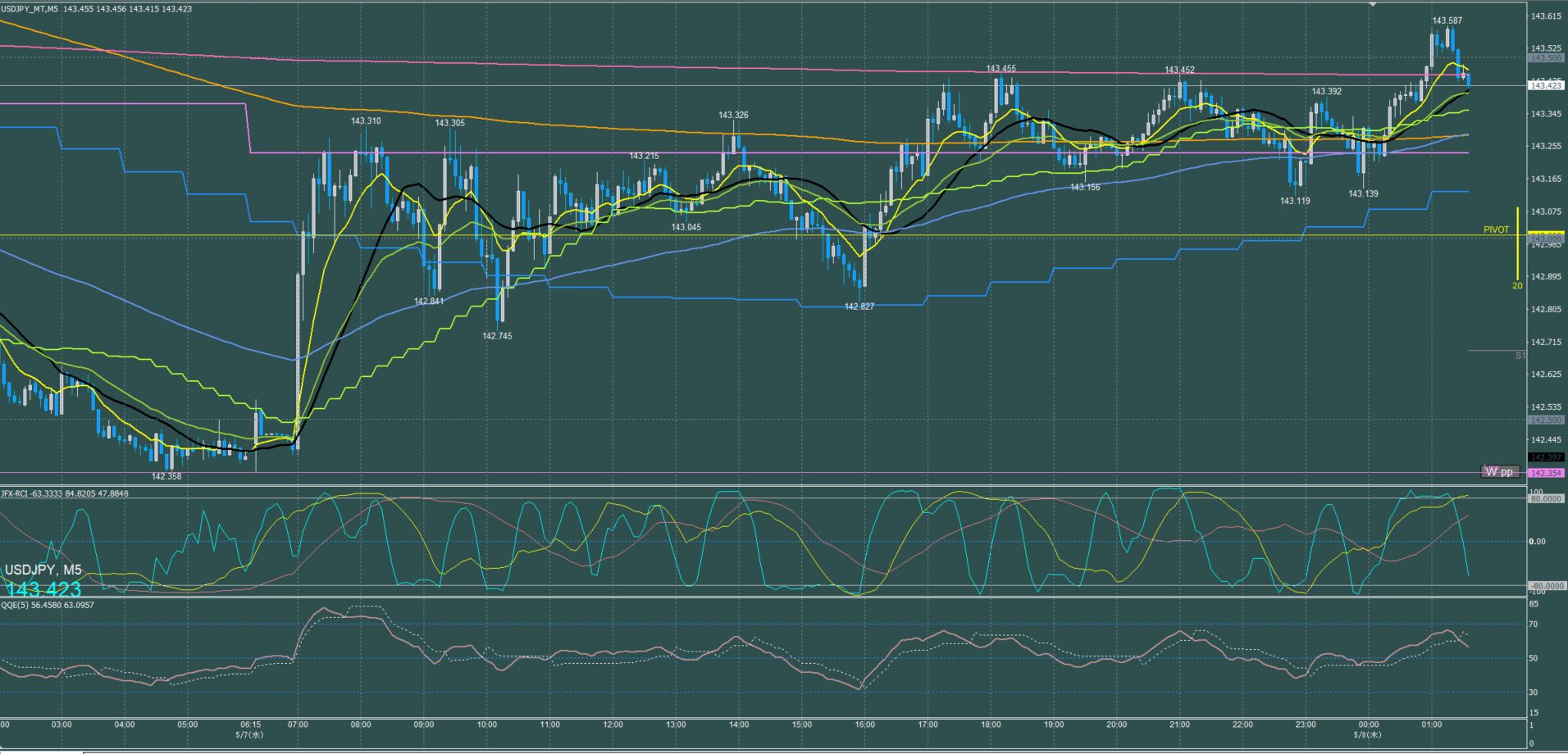Select the 143.045 swing low label
The height and width of the screenshot is (754, 1568).
(x=686, y=227)
